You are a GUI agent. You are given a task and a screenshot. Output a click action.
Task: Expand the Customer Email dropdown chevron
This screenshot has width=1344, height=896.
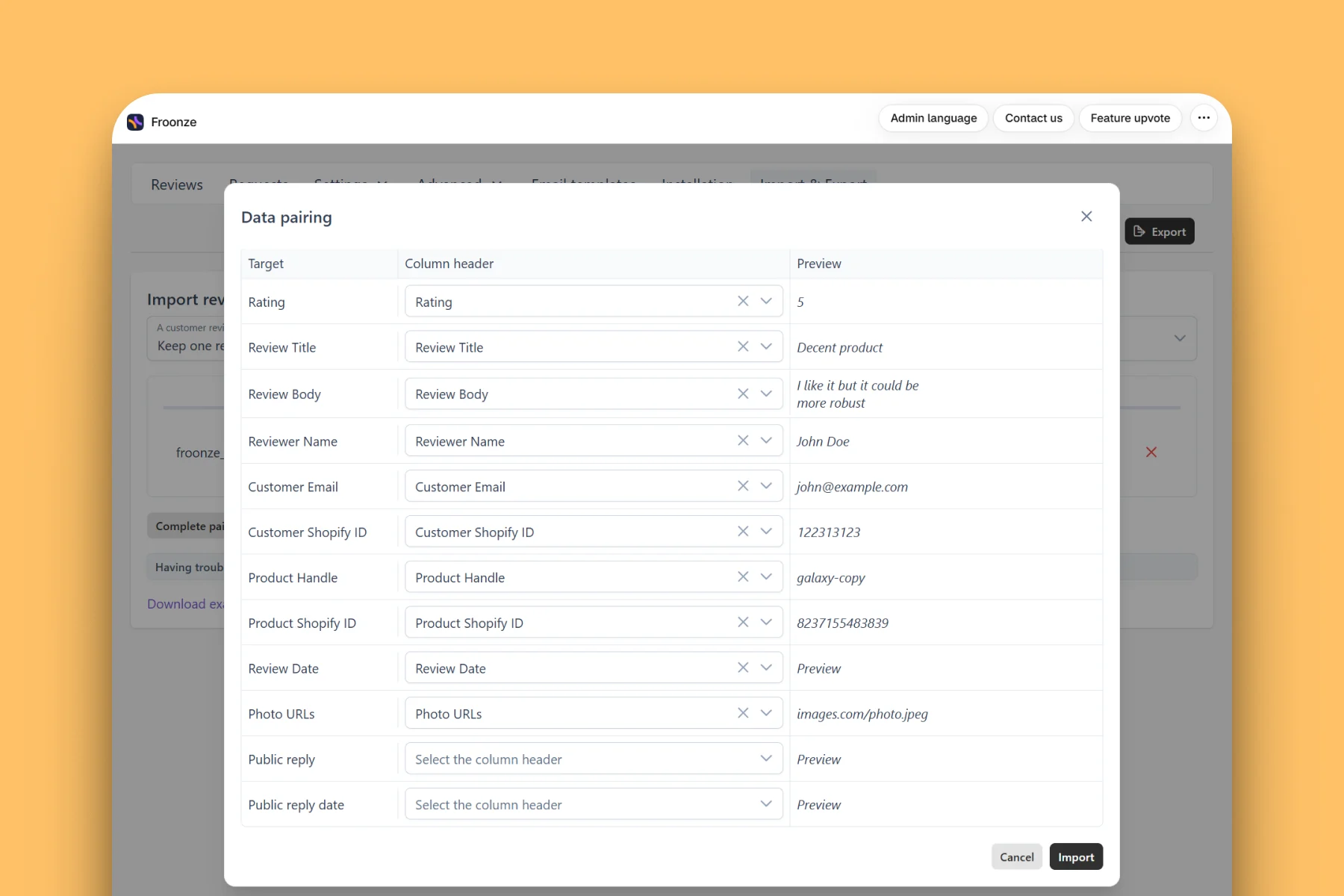coord(766,486)
